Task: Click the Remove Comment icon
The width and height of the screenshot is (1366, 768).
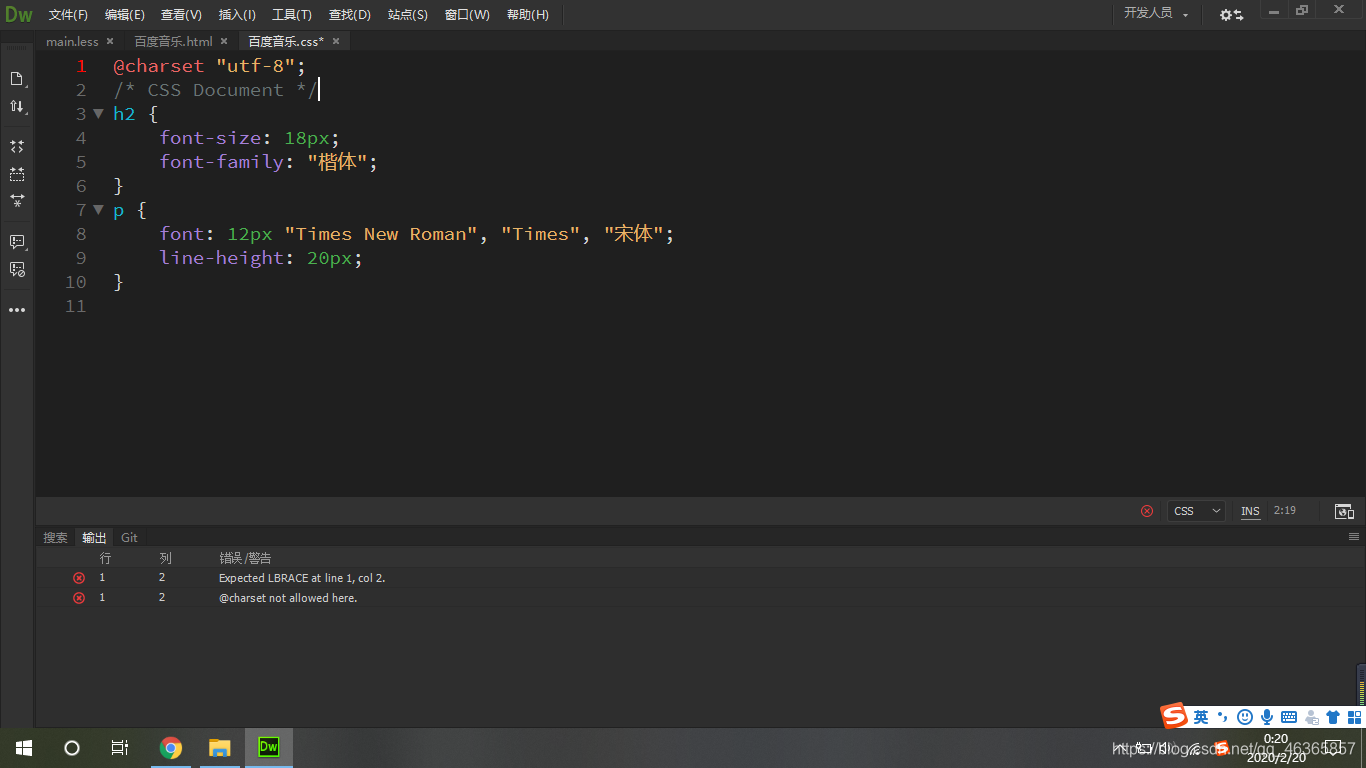Action: point(16,269)
